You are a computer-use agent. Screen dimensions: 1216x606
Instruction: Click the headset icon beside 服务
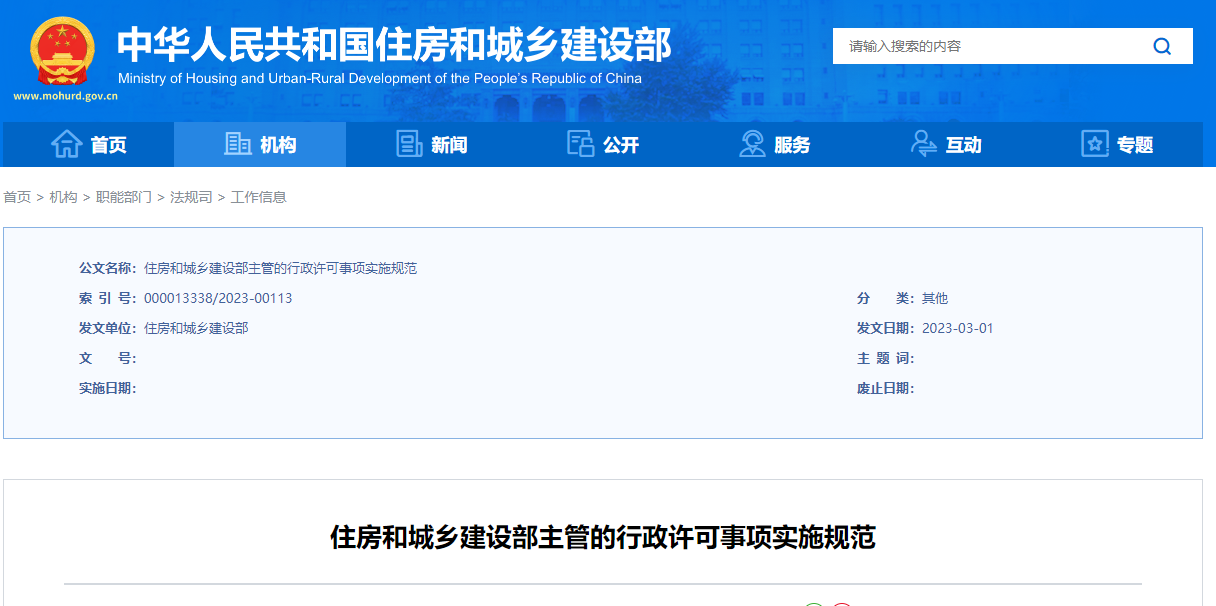tap(752, 145)
